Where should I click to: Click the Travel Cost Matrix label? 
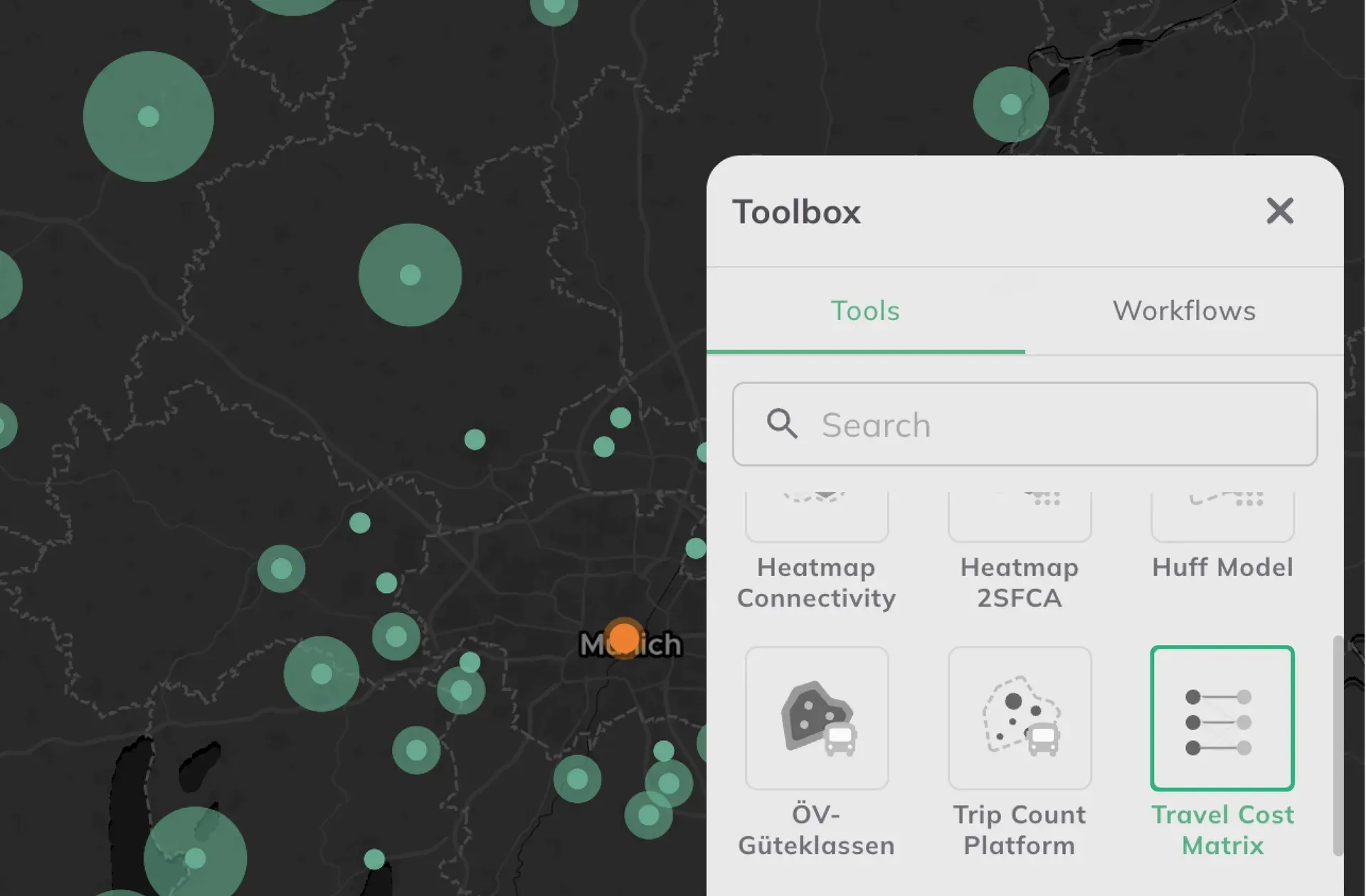point(1222,830)
